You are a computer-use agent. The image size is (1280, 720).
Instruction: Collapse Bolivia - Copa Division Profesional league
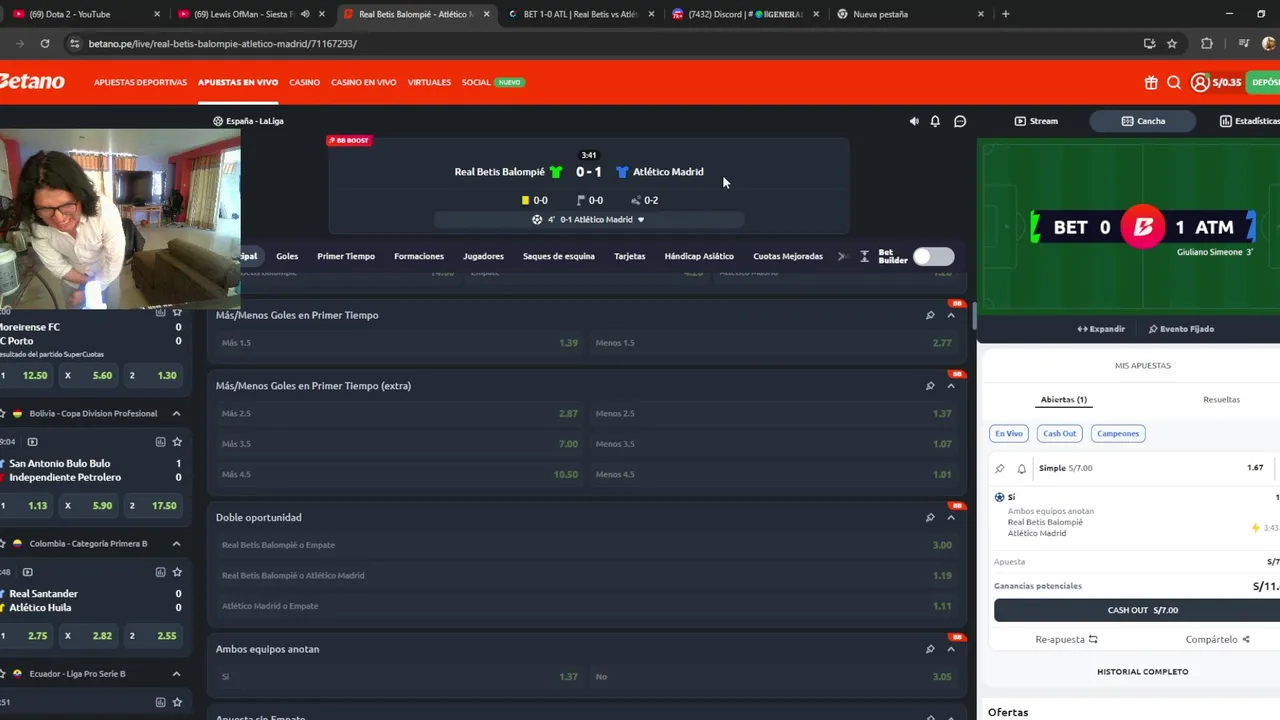pyautogui.click(x=176, y=413)
